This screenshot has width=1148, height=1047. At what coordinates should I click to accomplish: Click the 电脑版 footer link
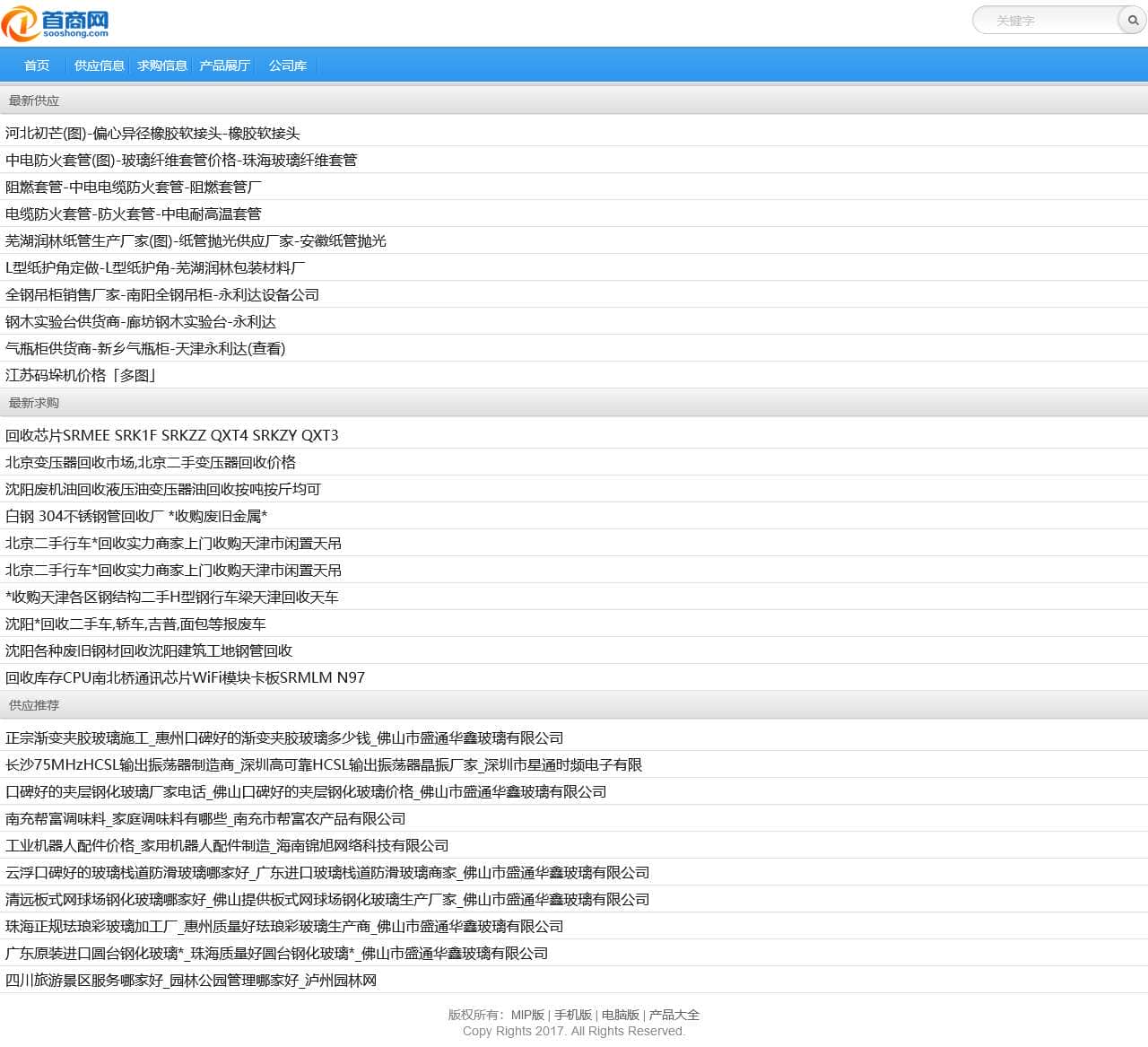(621, 1015)
